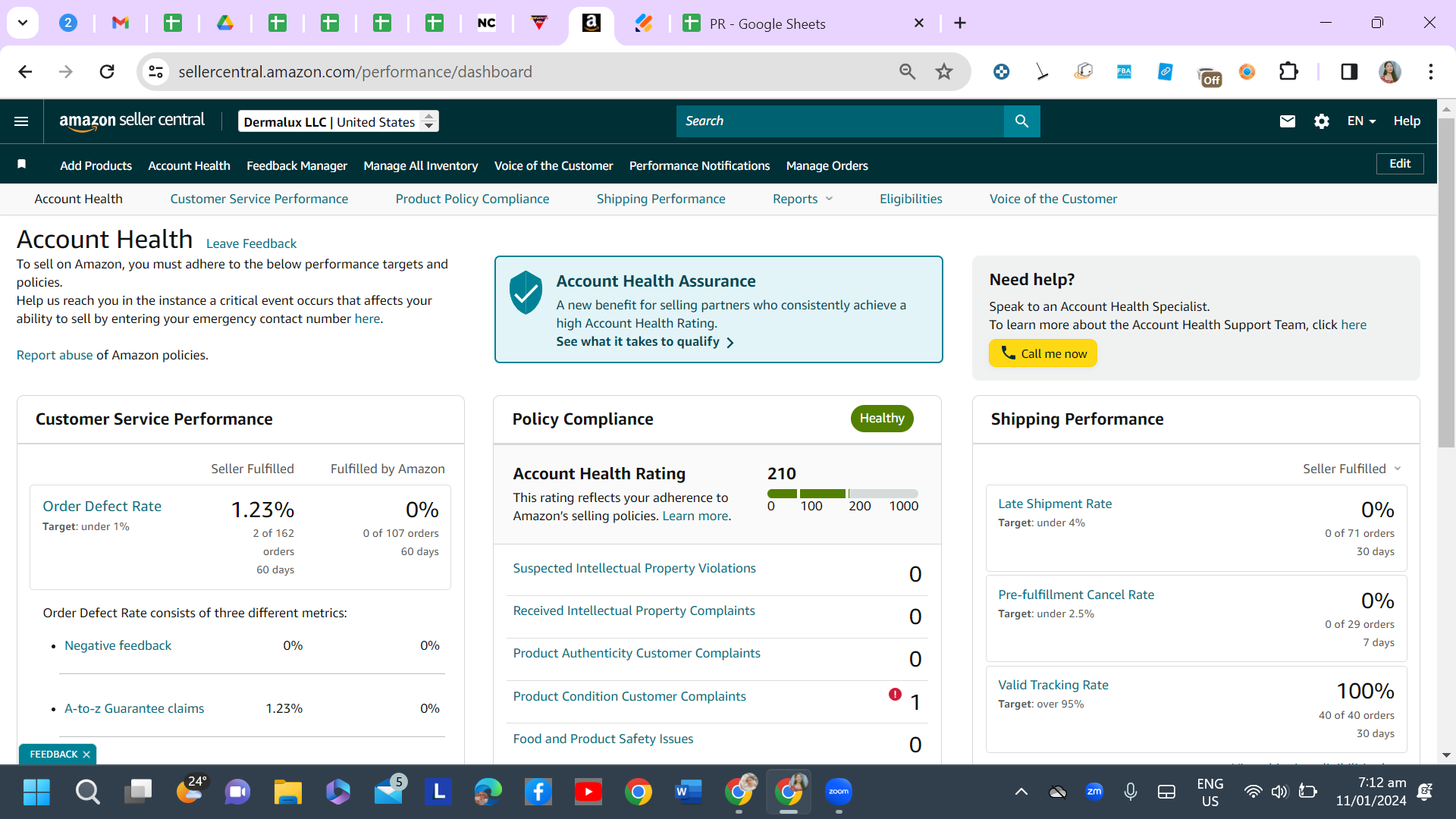
Task: Open Manage Orders from the favorites bar
Action: coord(827,165)
